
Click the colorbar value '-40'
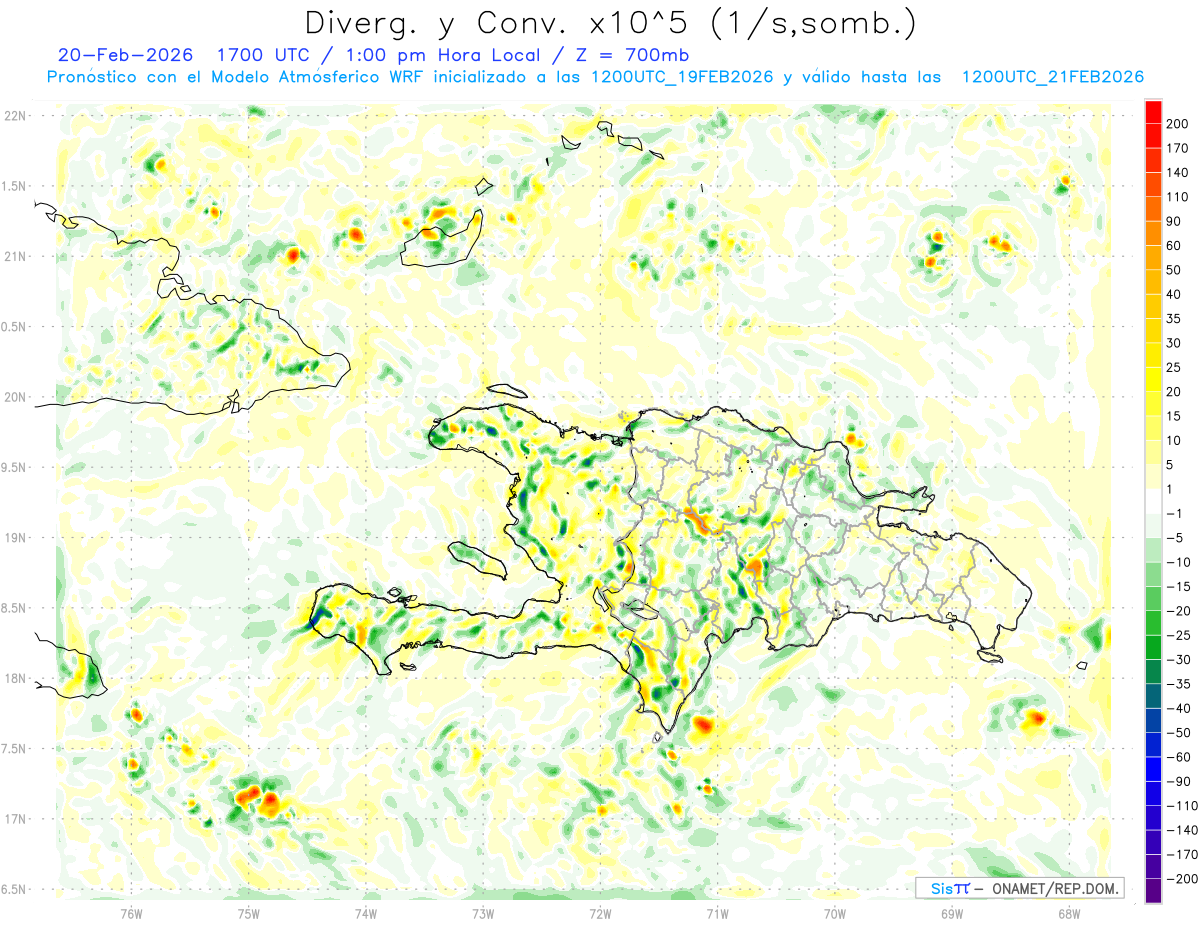(1180, 708)
